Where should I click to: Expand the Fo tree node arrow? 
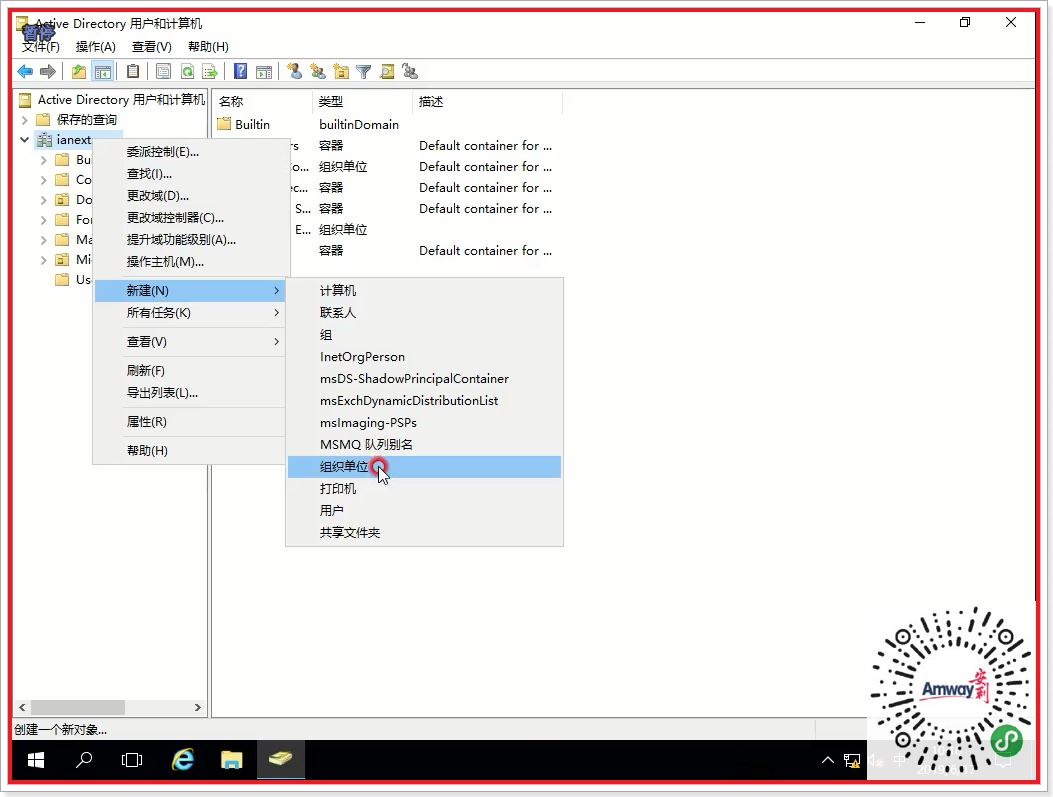pos(44,220)
